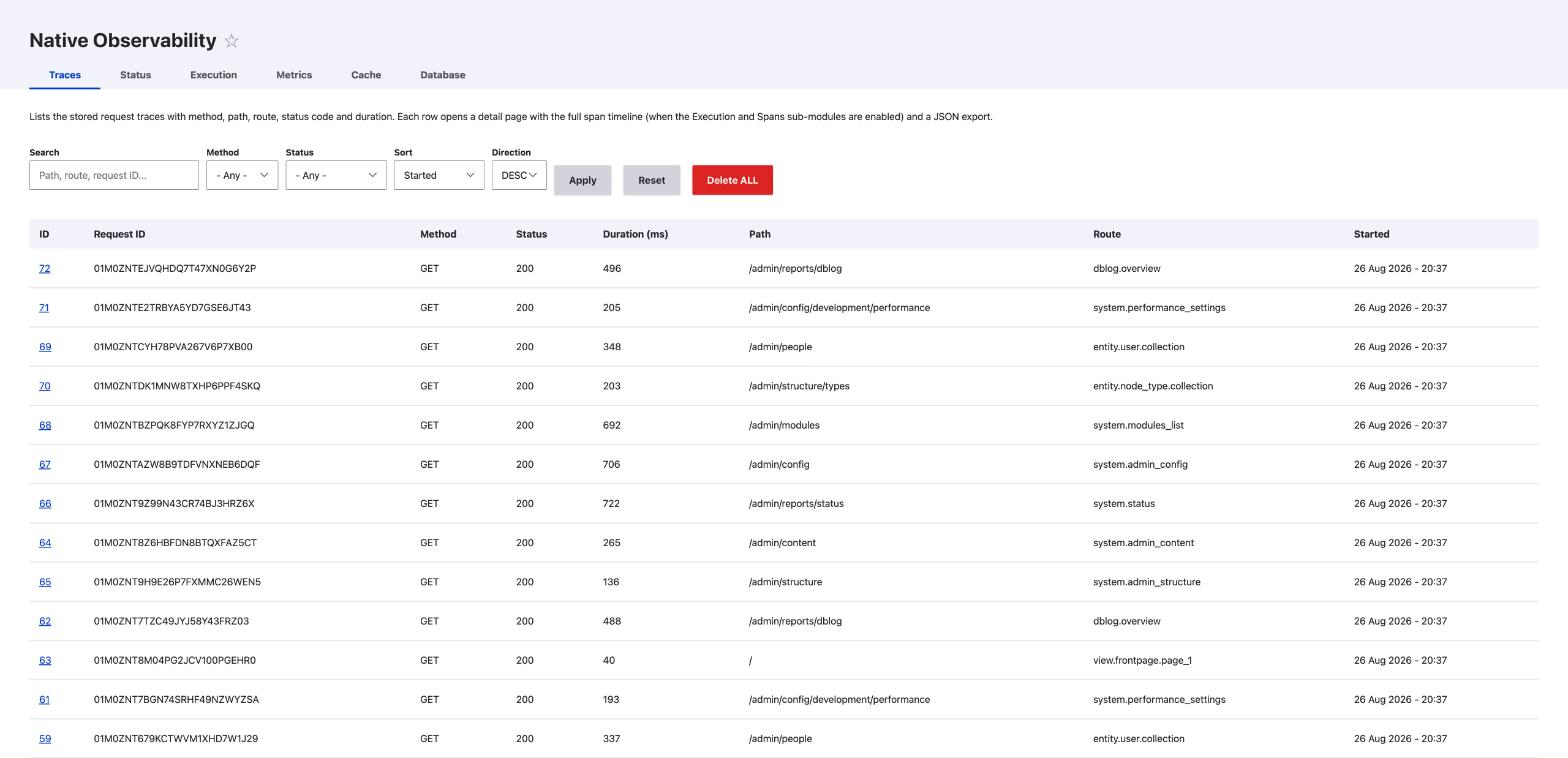Click the Native Observability page title
This screenshot has height=758, width=1568.
123,41
